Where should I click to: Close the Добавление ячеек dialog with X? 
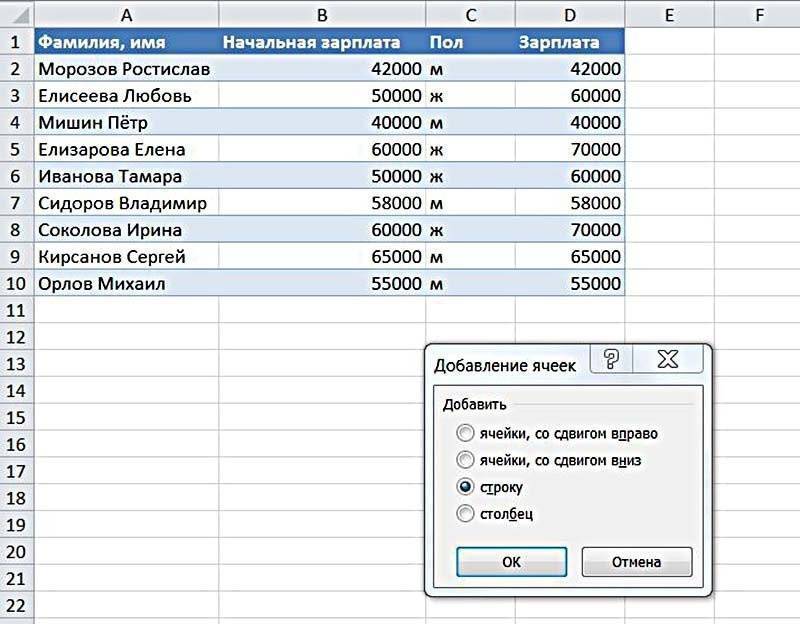tap(669, 360)
